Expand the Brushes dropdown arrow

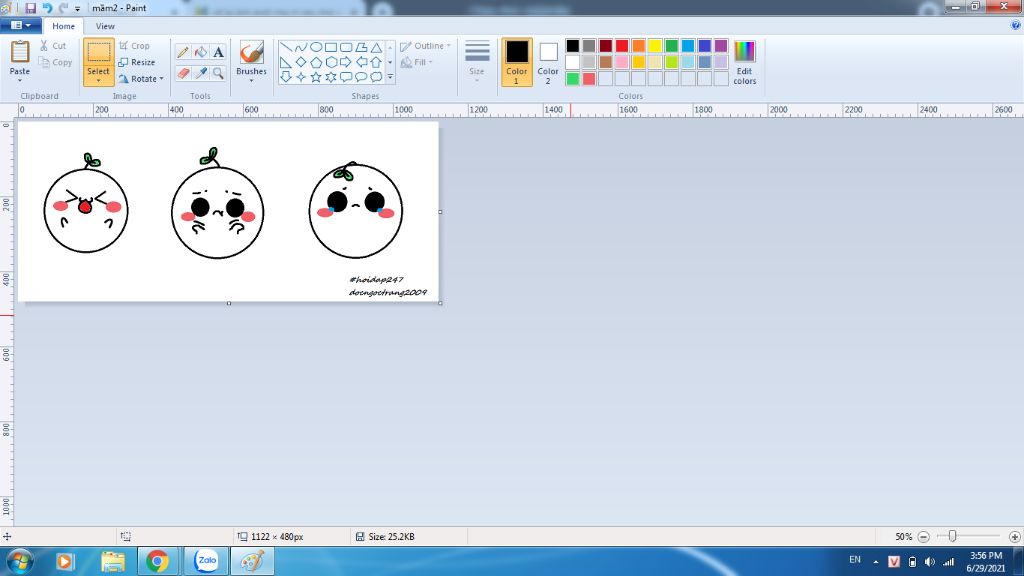(x=251, y=80)
